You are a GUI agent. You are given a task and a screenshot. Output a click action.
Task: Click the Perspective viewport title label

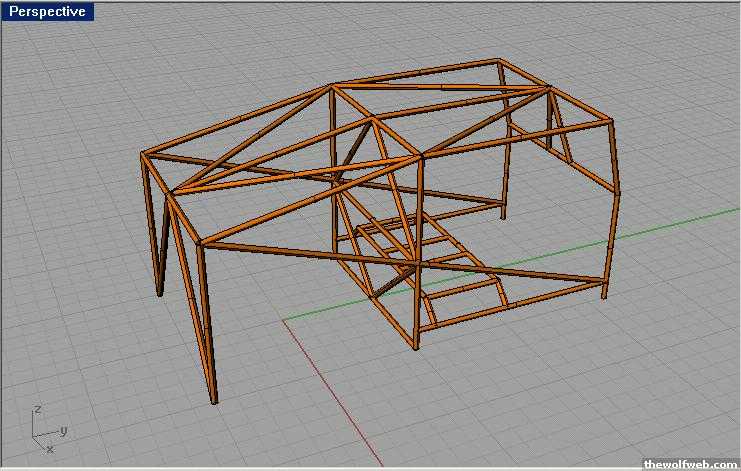click(47, 12)
